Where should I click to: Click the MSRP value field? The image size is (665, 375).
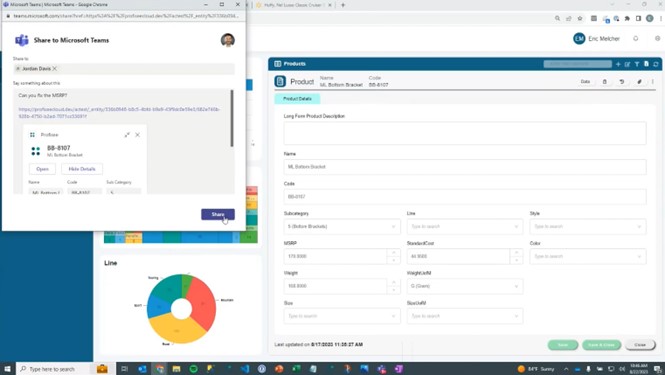point(335,256)
